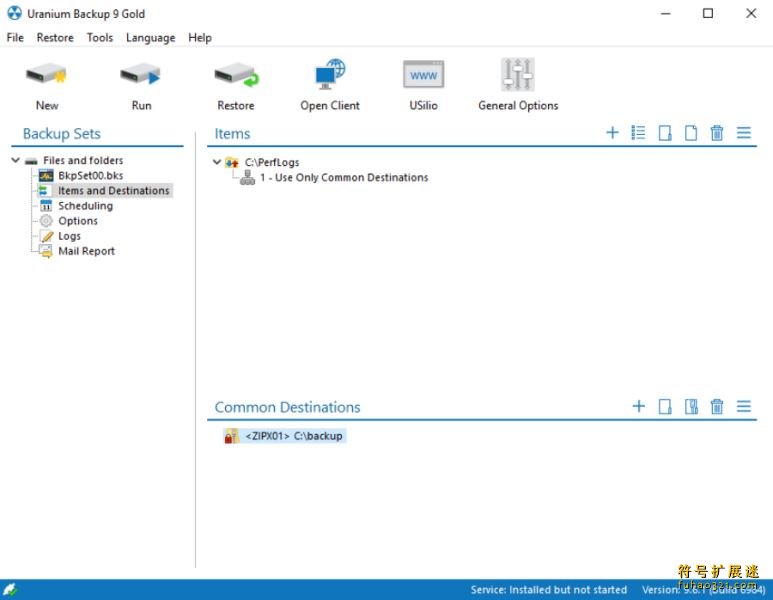Click the edit item icon in Items header

(x=665, y=133)
